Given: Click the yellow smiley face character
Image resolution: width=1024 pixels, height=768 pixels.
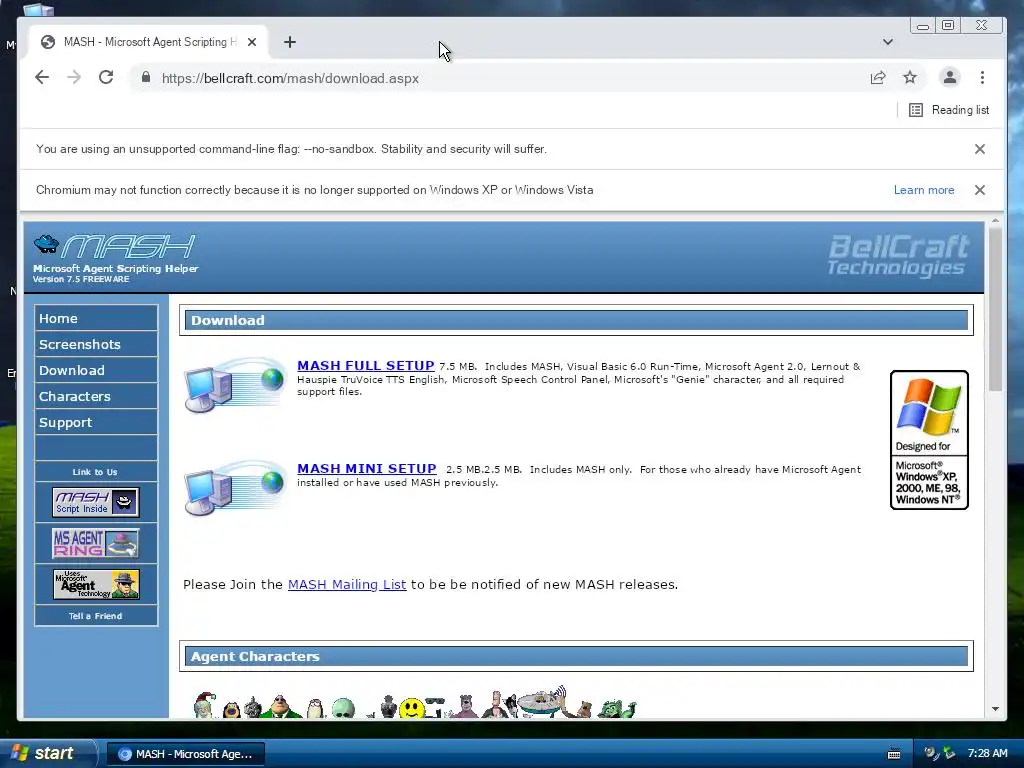Looking at the screenshot, I should 411,709.
